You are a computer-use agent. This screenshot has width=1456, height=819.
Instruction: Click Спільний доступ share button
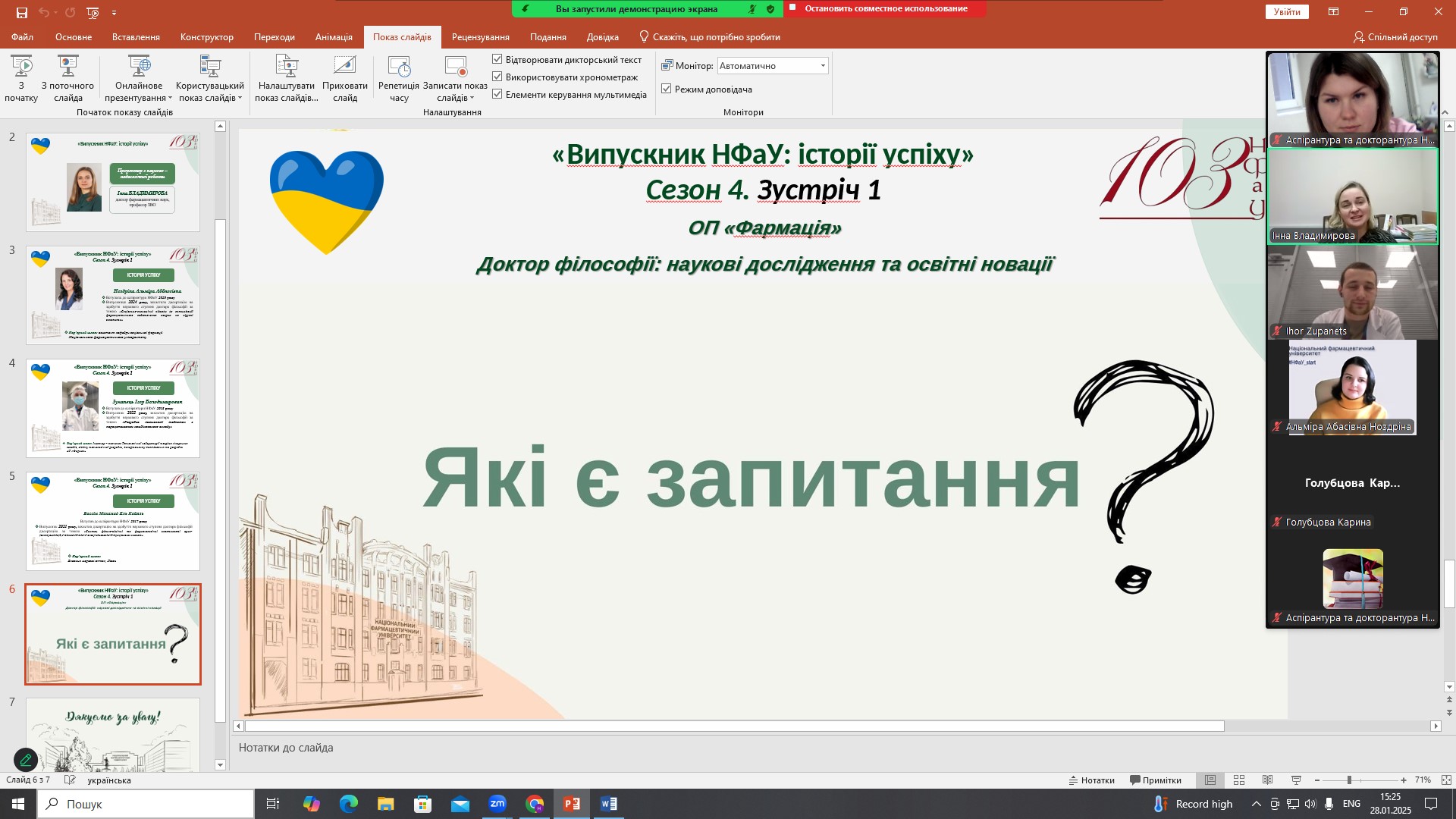1395,37
